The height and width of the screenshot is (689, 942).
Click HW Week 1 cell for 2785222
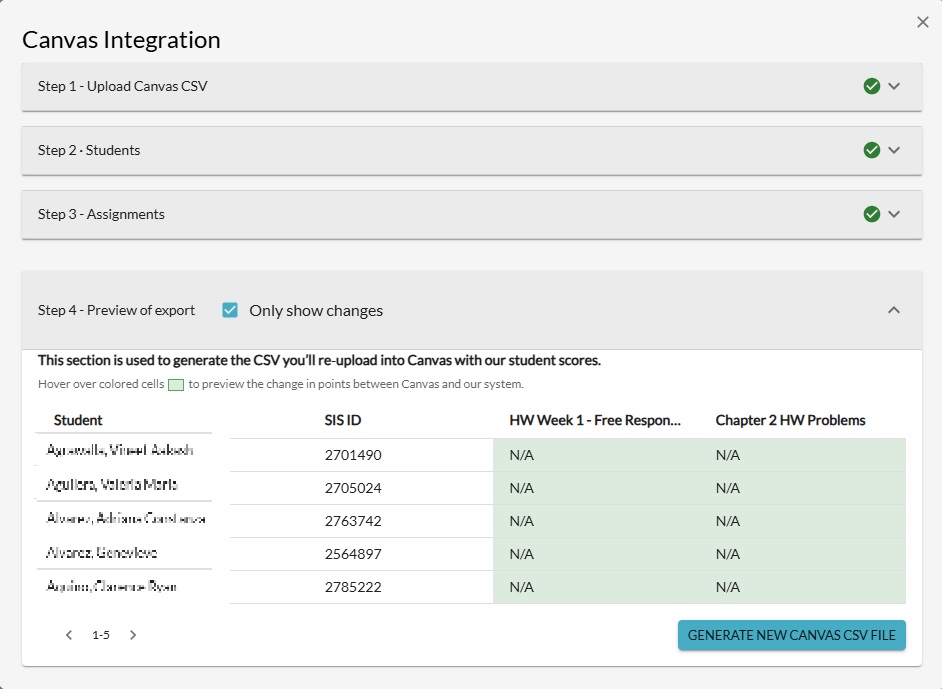point(596,587)
